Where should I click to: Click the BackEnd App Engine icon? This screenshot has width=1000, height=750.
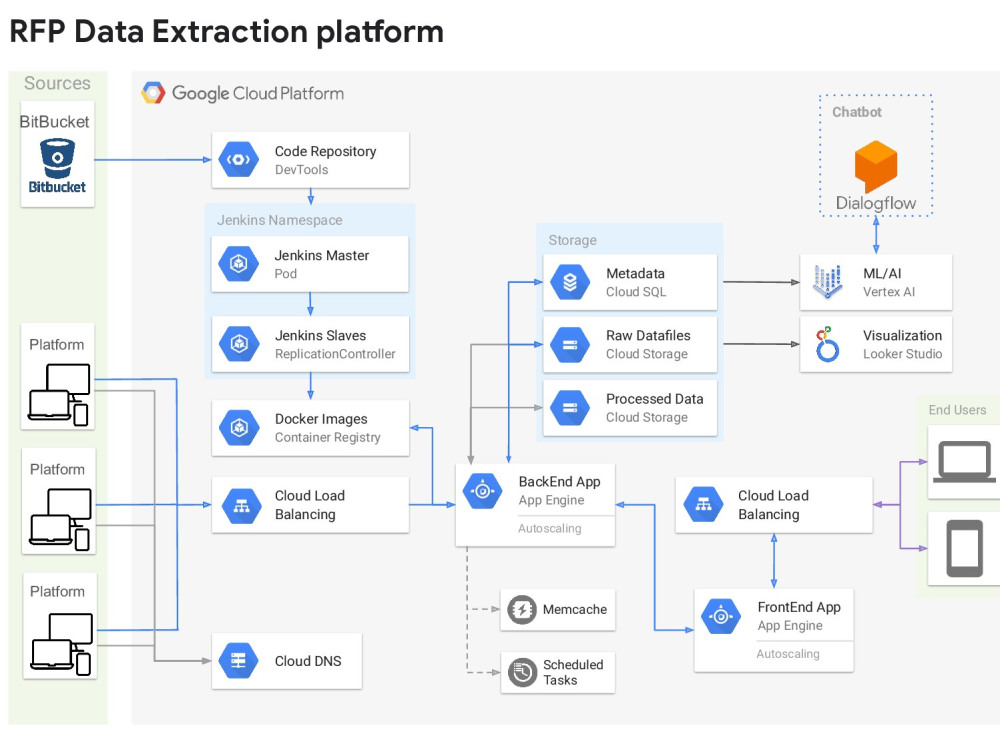pyautogui.click(x=482, y=490)
